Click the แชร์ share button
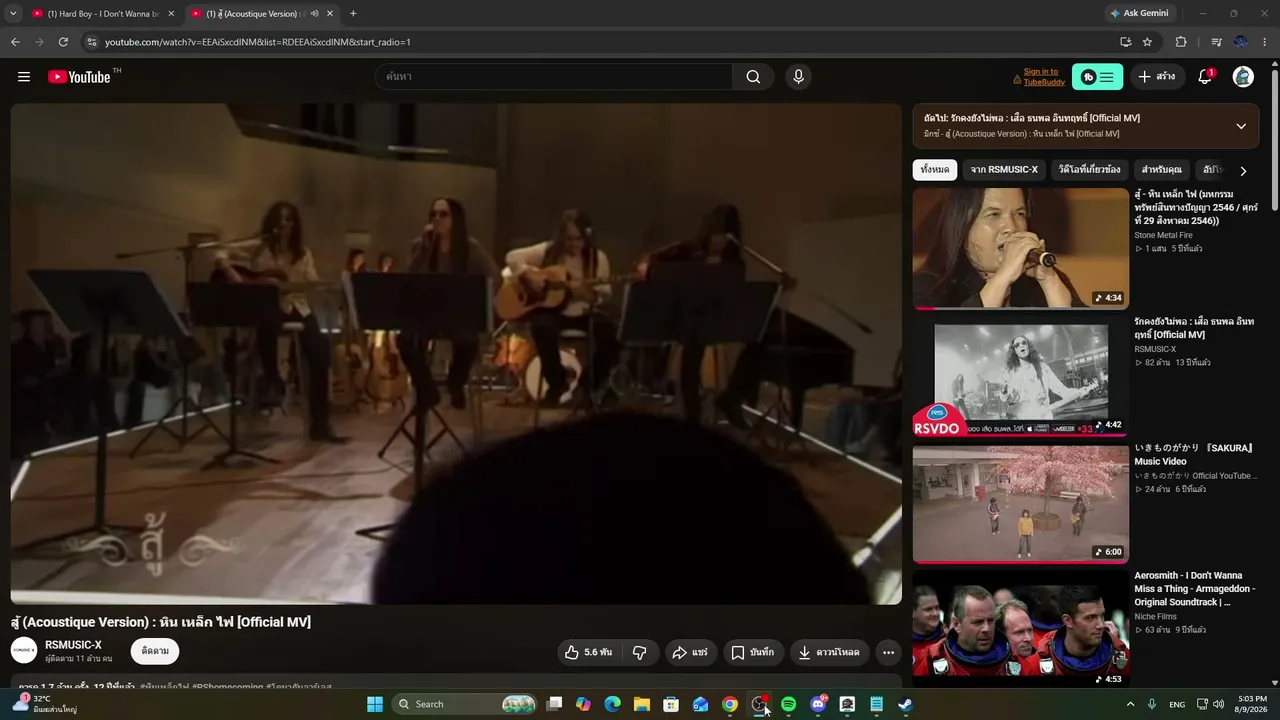 (x=690, y=653)
